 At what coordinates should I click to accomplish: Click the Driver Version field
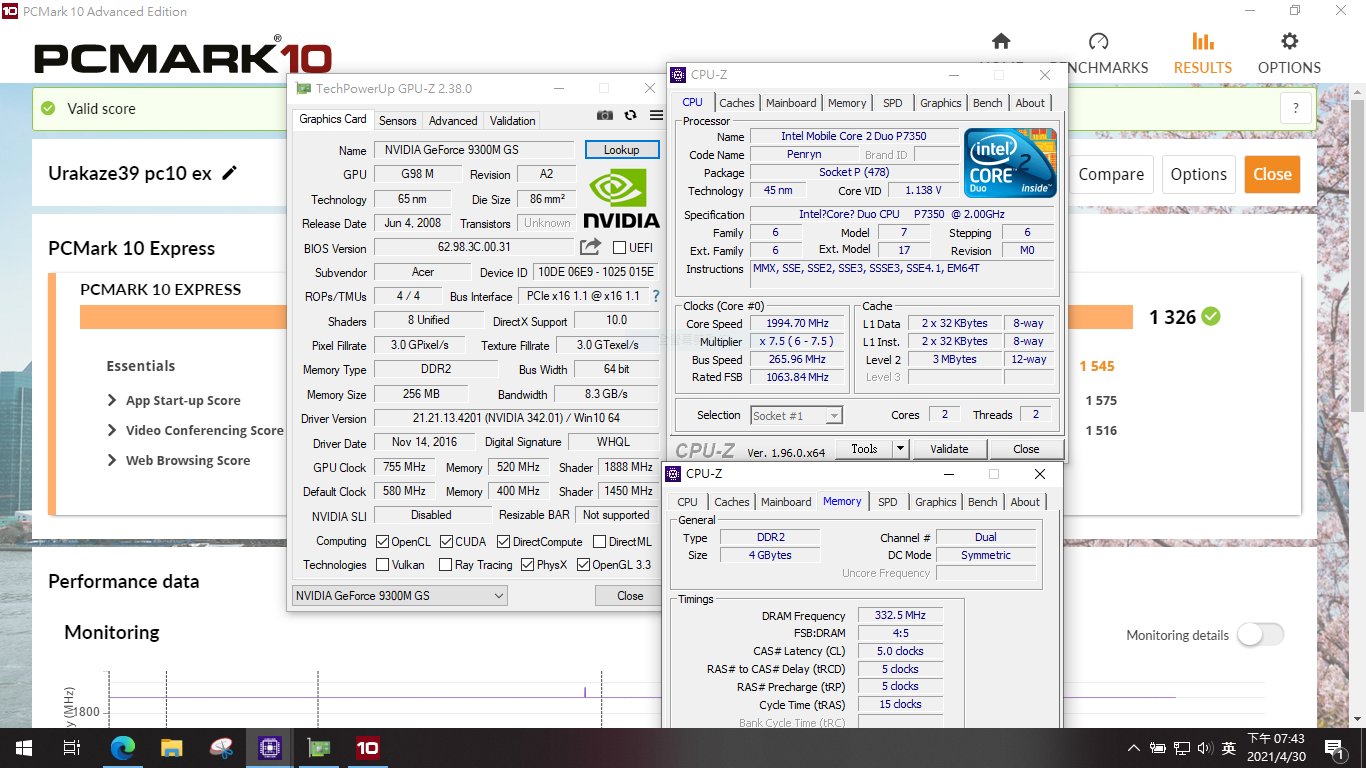[x=517, y=418]
